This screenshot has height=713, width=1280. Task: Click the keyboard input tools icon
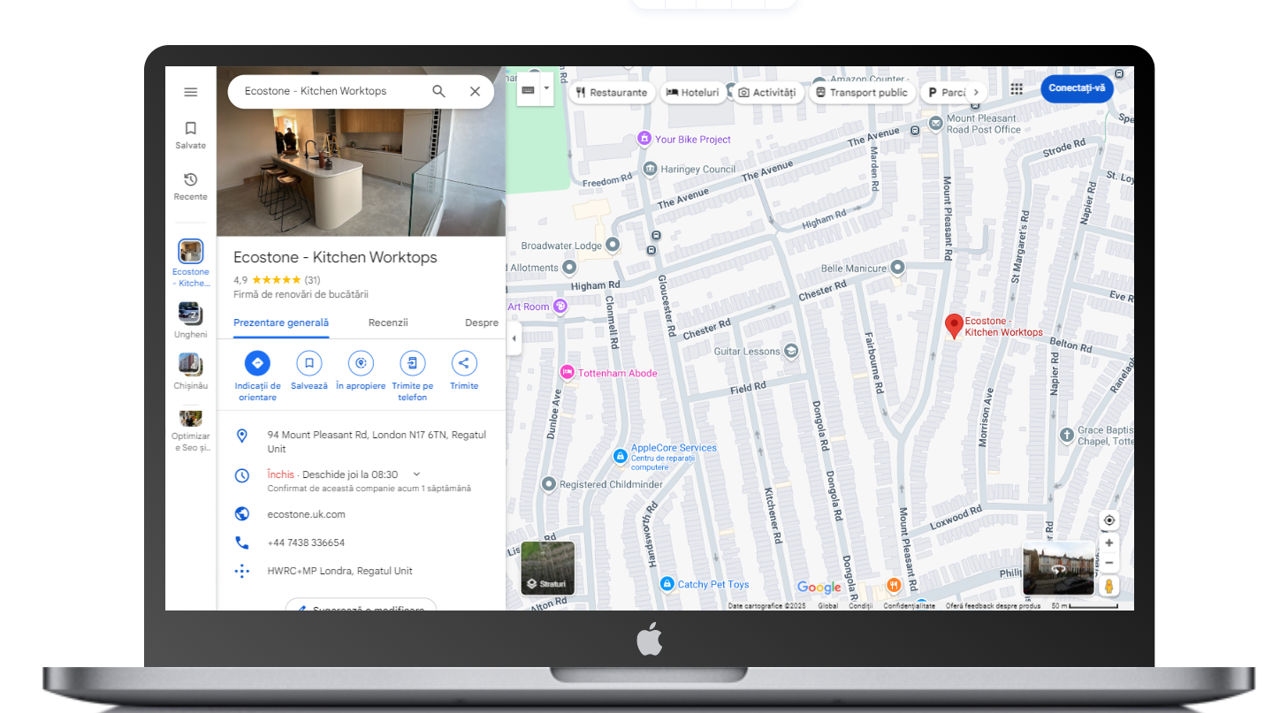click(528, 90)
